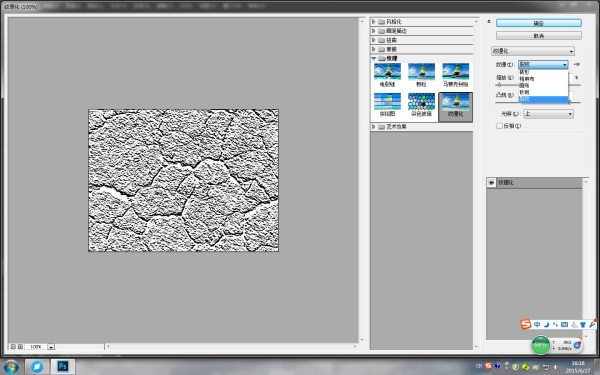Expand the 风格化 filter folder
This screenshot has width=600, height=375.
[373, 22]
